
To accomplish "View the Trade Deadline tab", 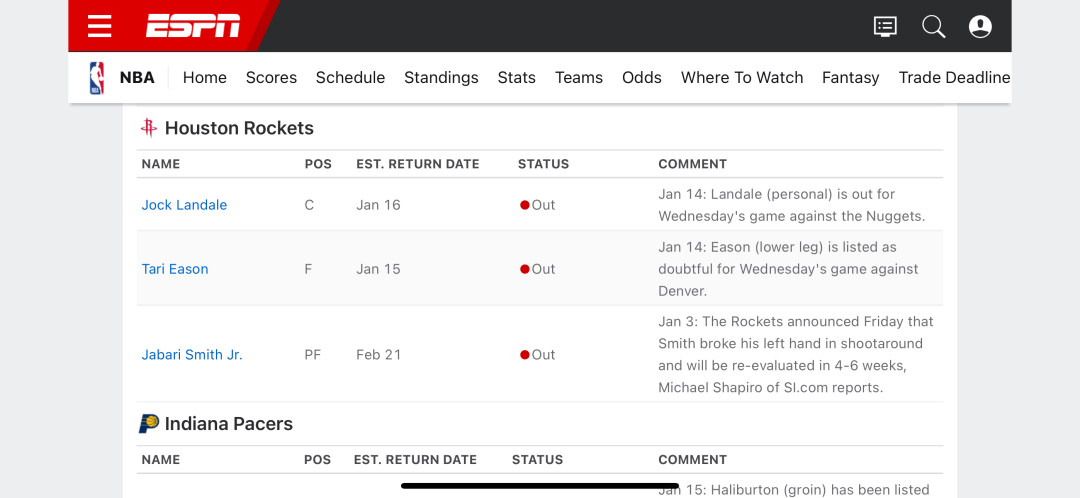I will click(955, 78).
